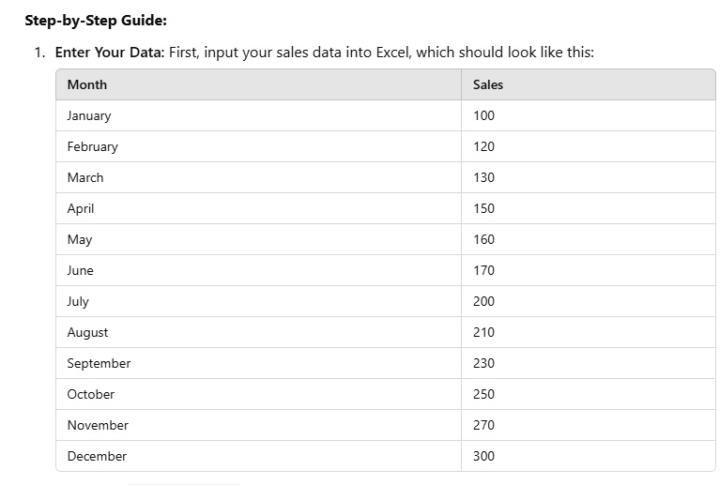Screen dimensions: 720x485
Task: Click the Step-by-Step Guide heading
Action: click(x=95, y=20)
